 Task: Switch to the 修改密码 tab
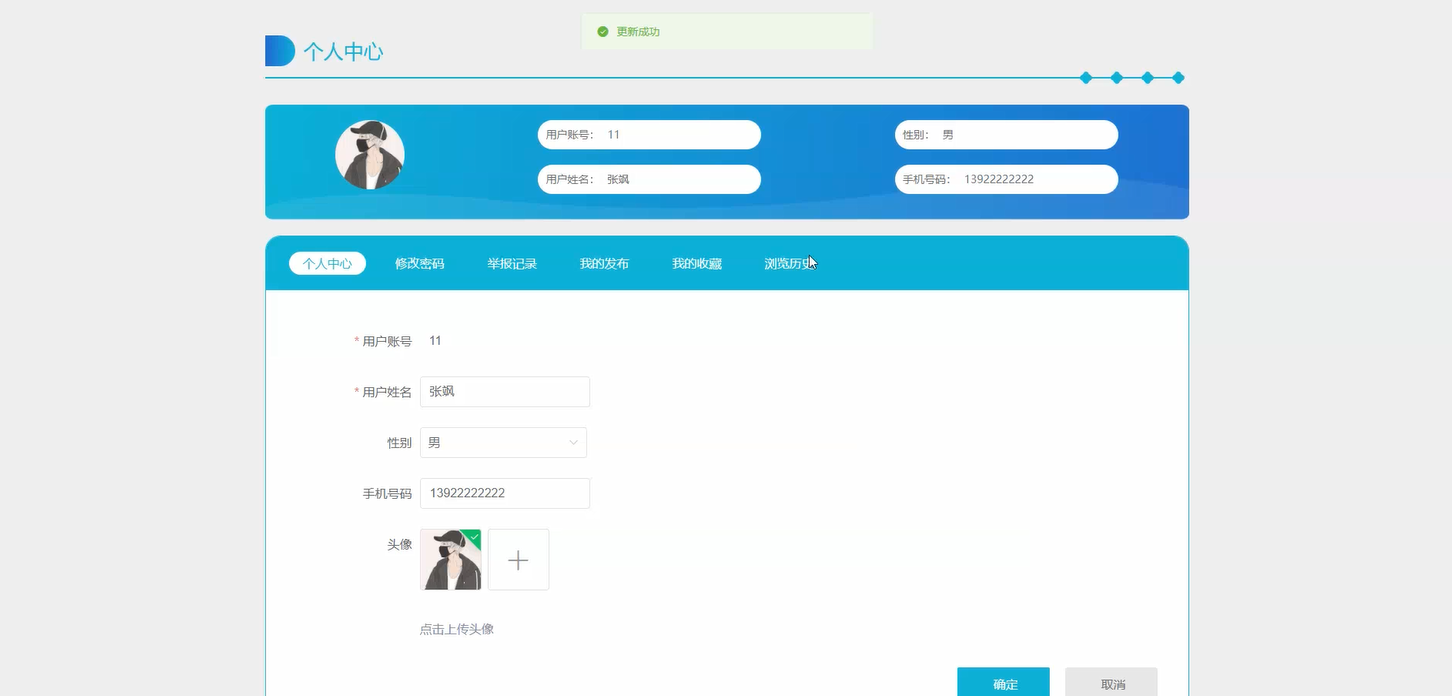pyautogui.click(x=419, y=263)
